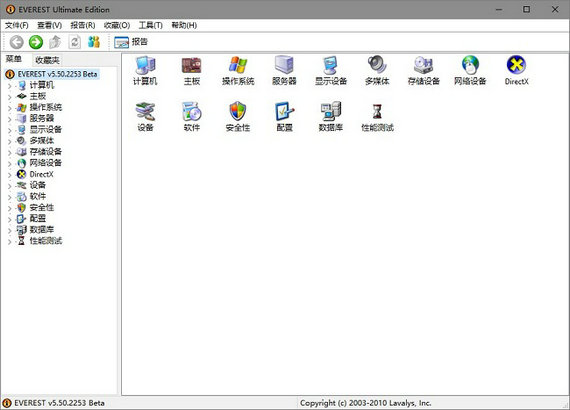Open the 收藏(O) menu
This screenshot has height=410, width=570.
(117, 25)
